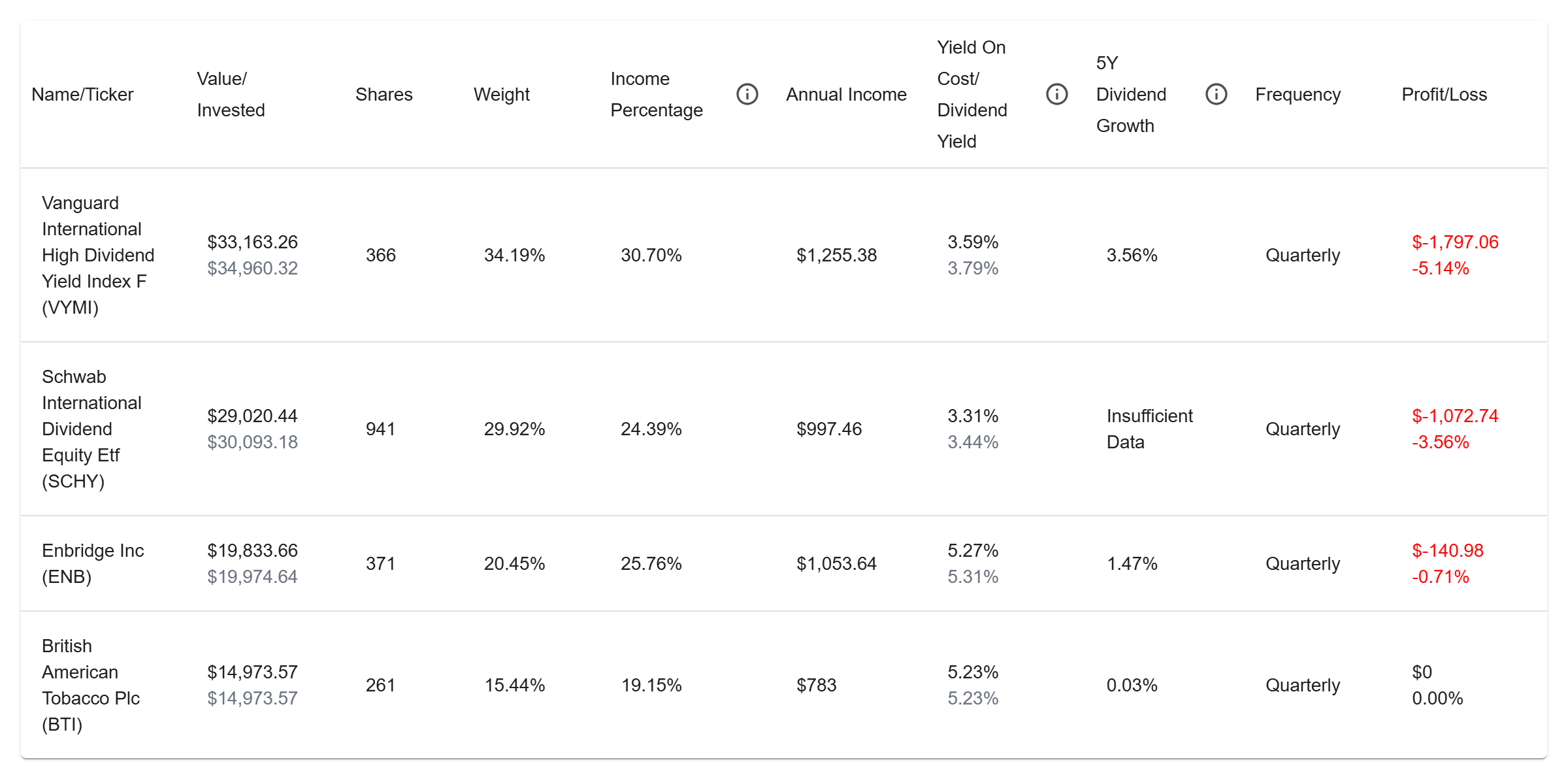1568x779 pixels.
Task: Click the Income Percentage column header
Action: [x=656, y=94]
